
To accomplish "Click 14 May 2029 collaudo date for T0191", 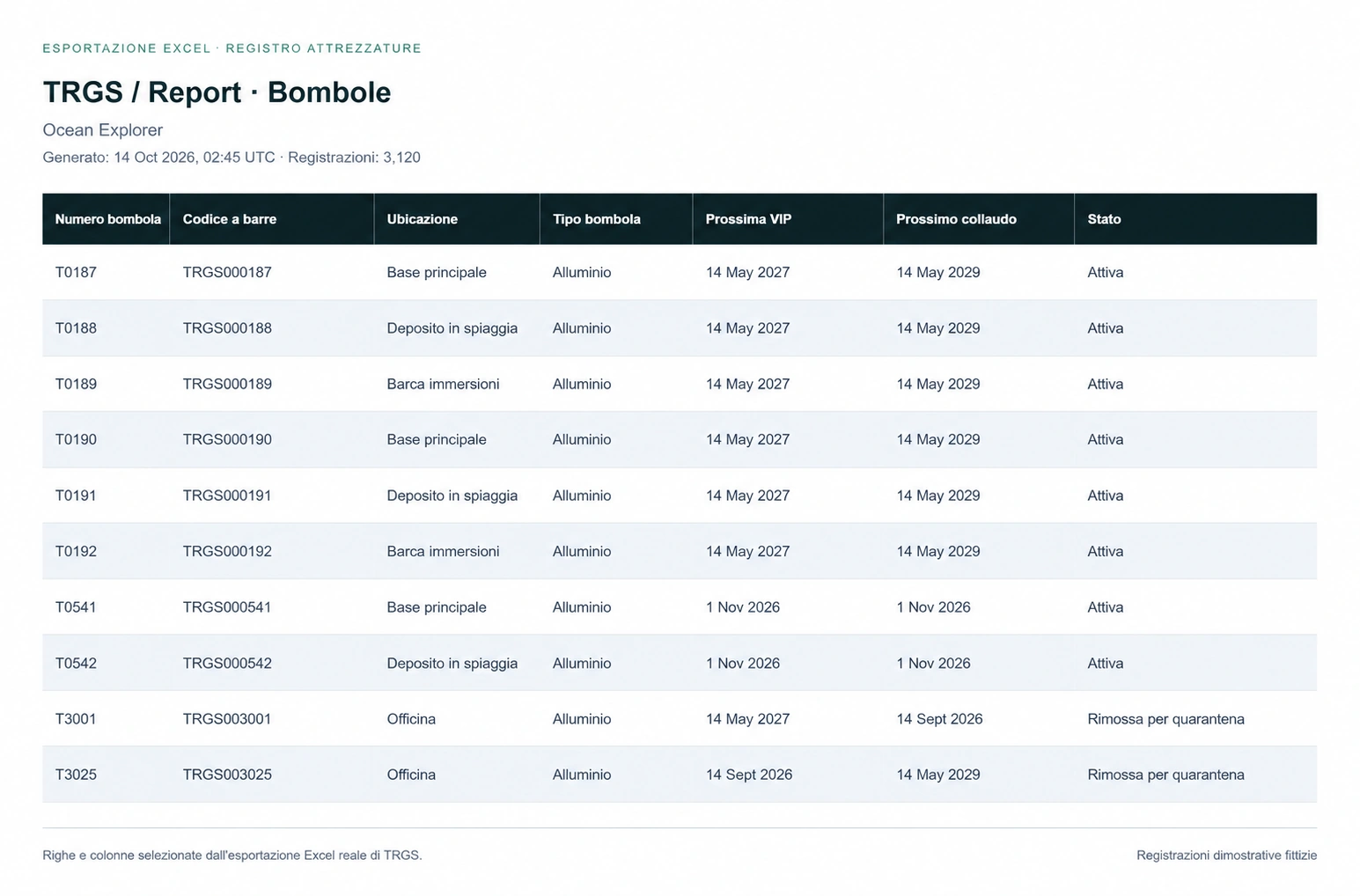I will 938,496.
